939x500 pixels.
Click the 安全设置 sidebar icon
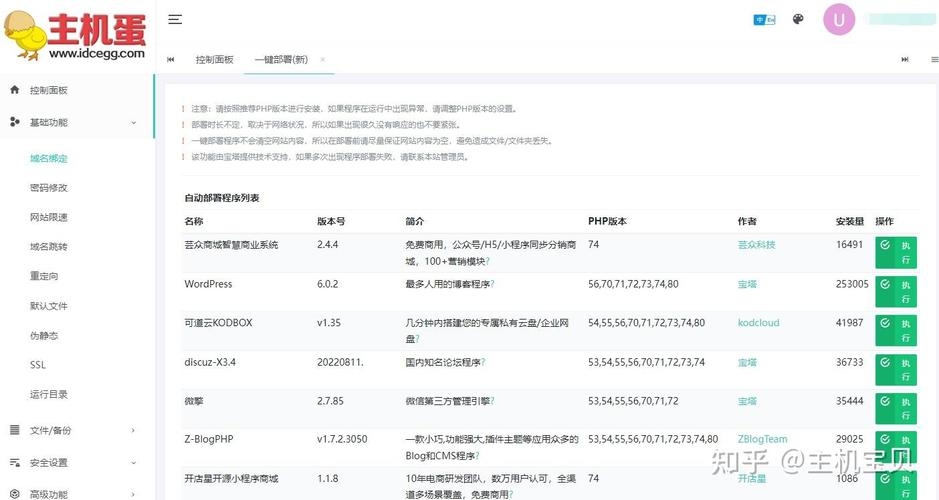[x=15, y=462]
